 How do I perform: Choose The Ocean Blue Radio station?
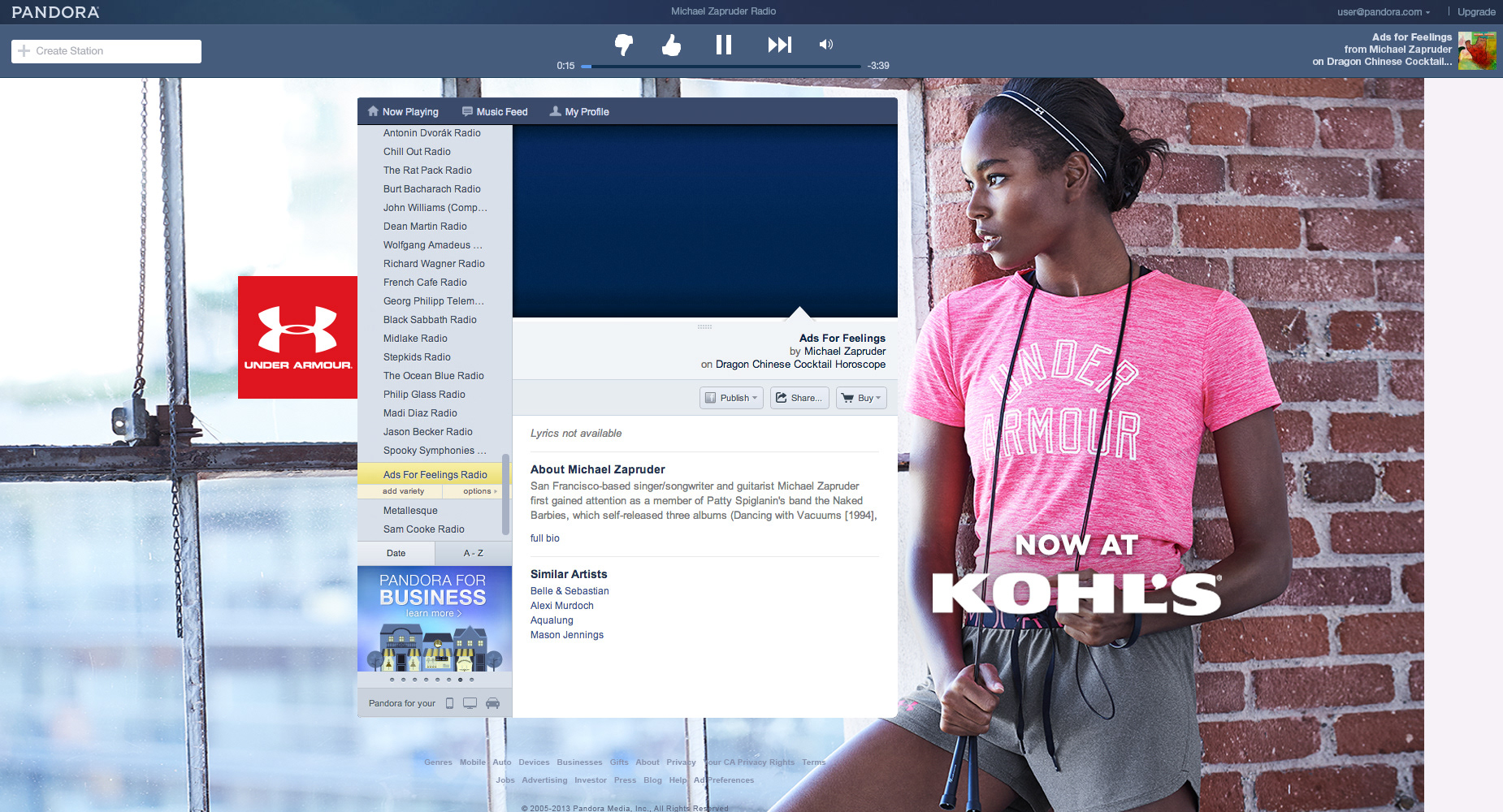(x=434, y=376)
